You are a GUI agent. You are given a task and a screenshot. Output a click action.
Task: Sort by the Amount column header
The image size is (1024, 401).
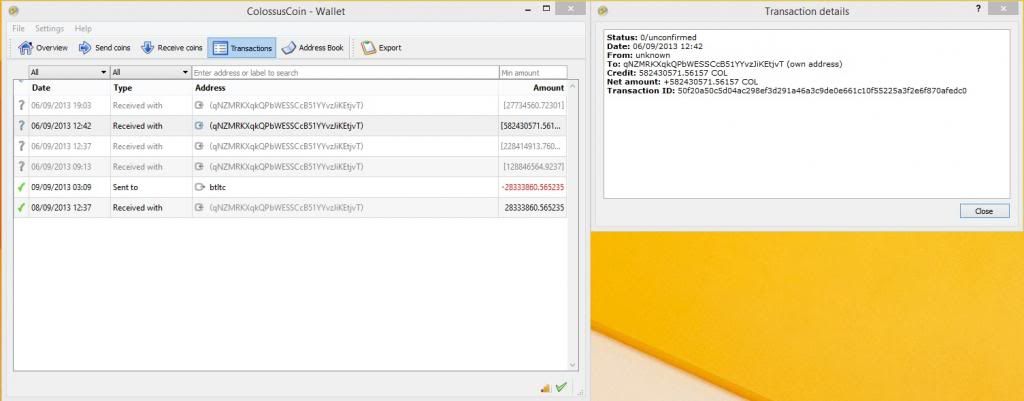click(532, 88)
